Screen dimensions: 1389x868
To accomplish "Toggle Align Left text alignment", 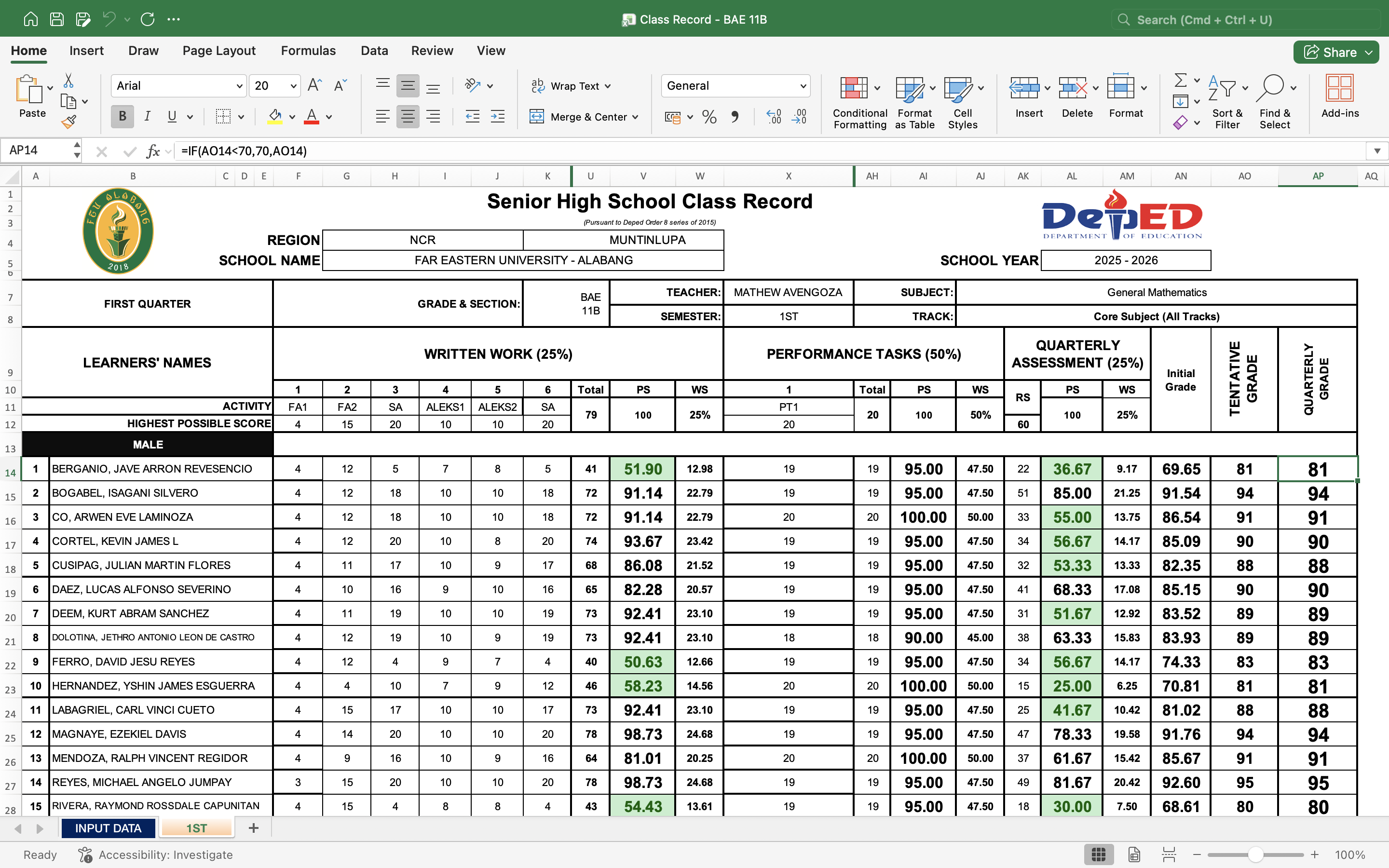I will tap(382, 117).
